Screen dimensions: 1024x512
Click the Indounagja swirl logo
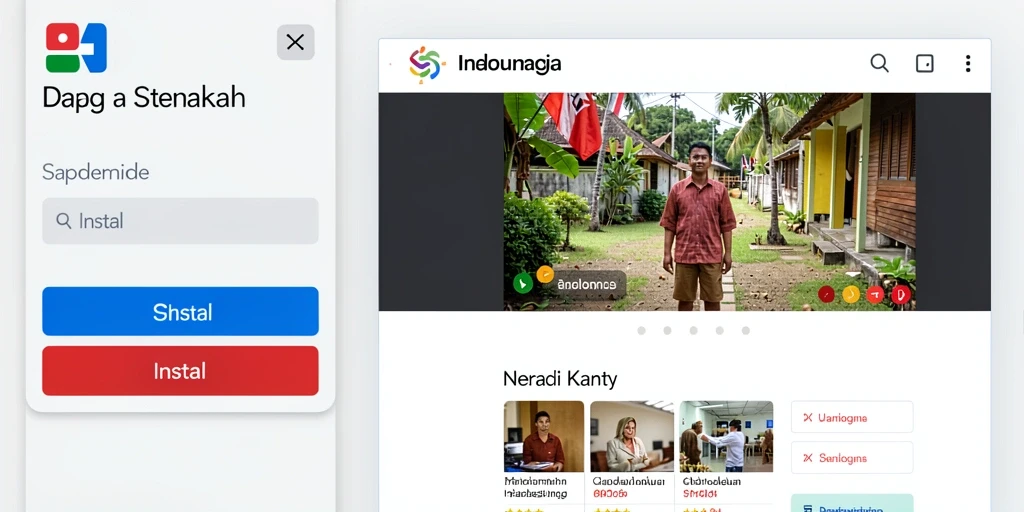[427, 64]
